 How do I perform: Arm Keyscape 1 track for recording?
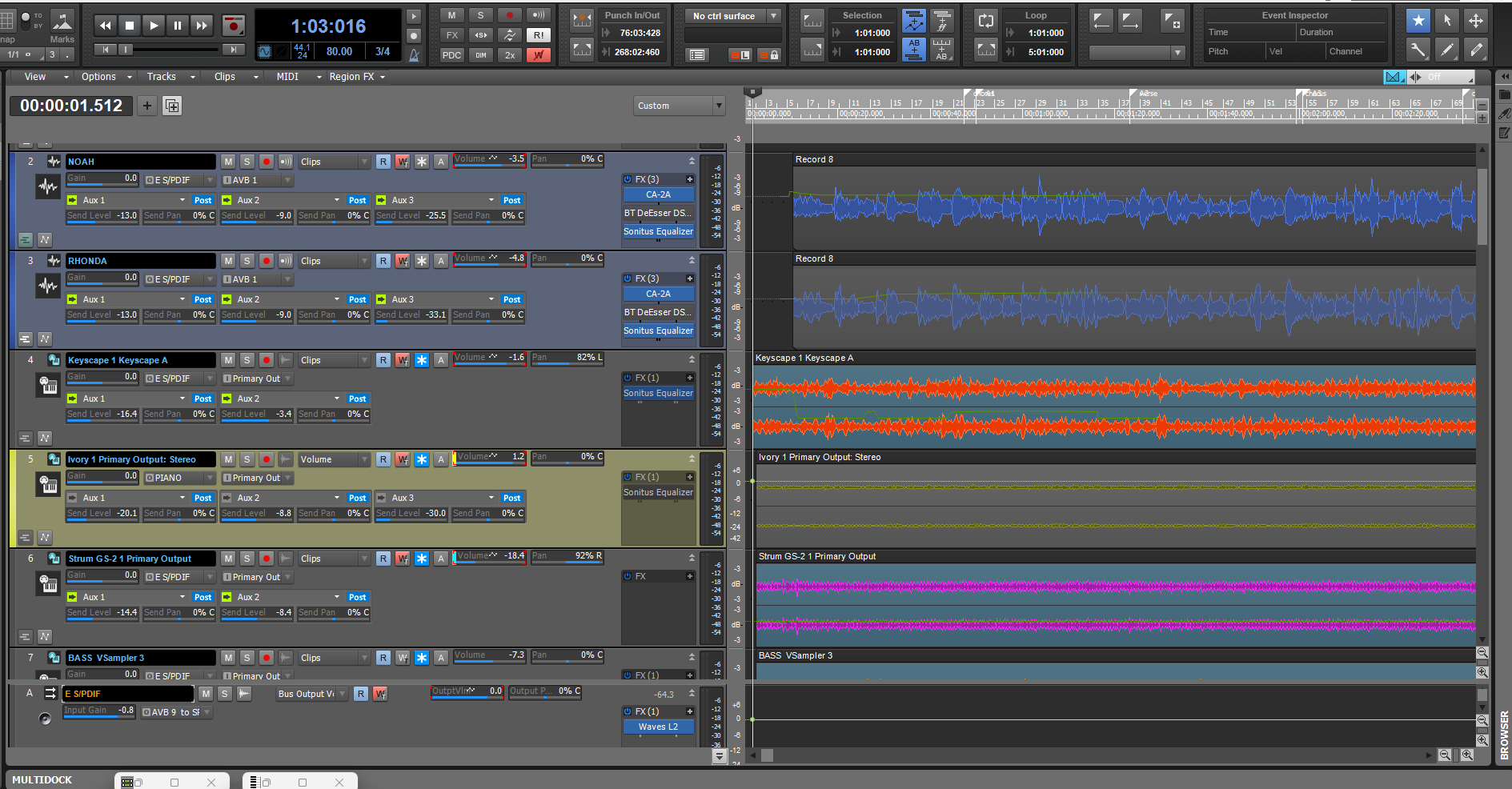267,360
